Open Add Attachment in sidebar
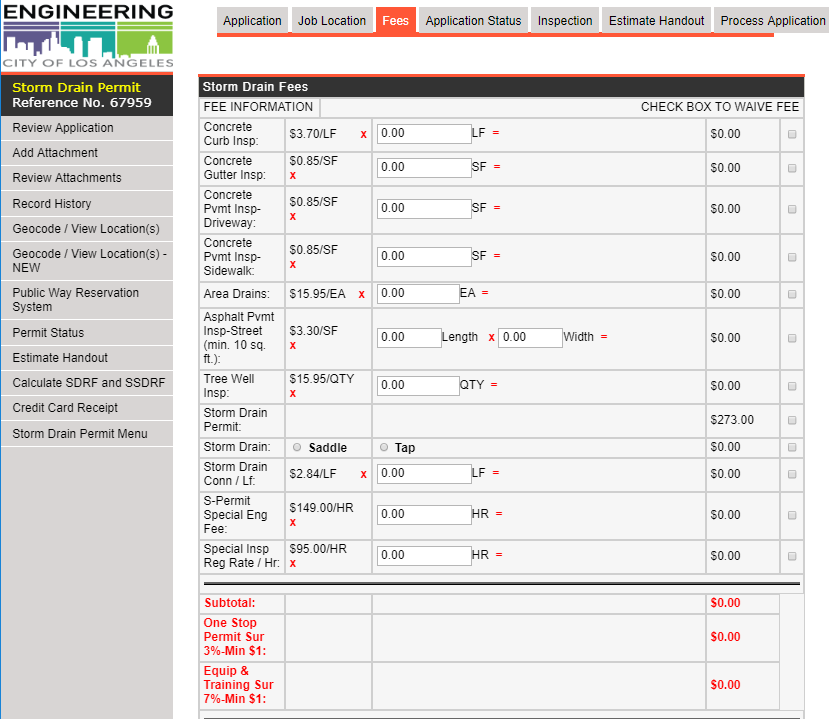829x719 pixels. (x=87, y=153)
